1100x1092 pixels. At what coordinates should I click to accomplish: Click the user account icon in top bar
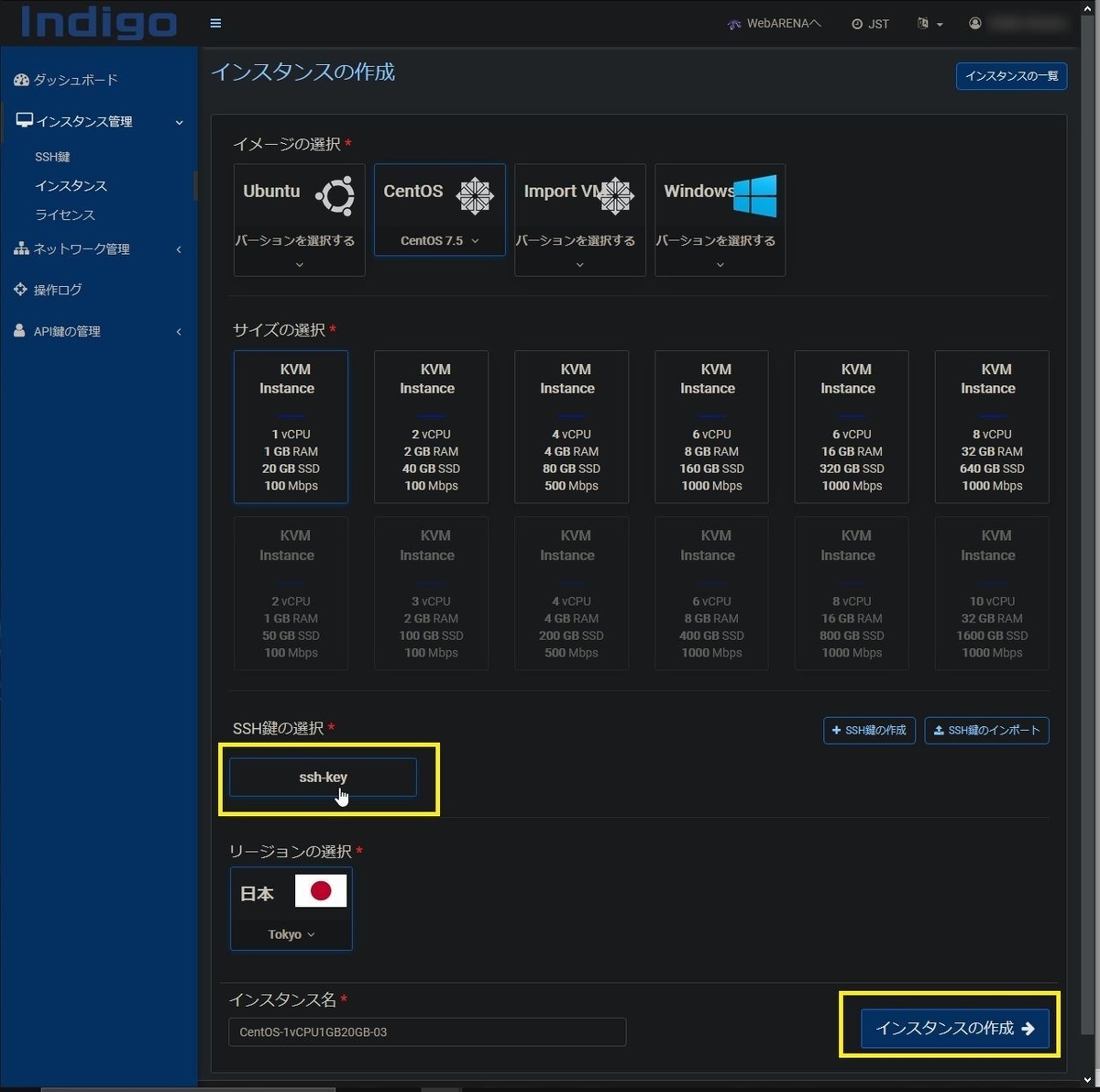(x=975, y=23)
